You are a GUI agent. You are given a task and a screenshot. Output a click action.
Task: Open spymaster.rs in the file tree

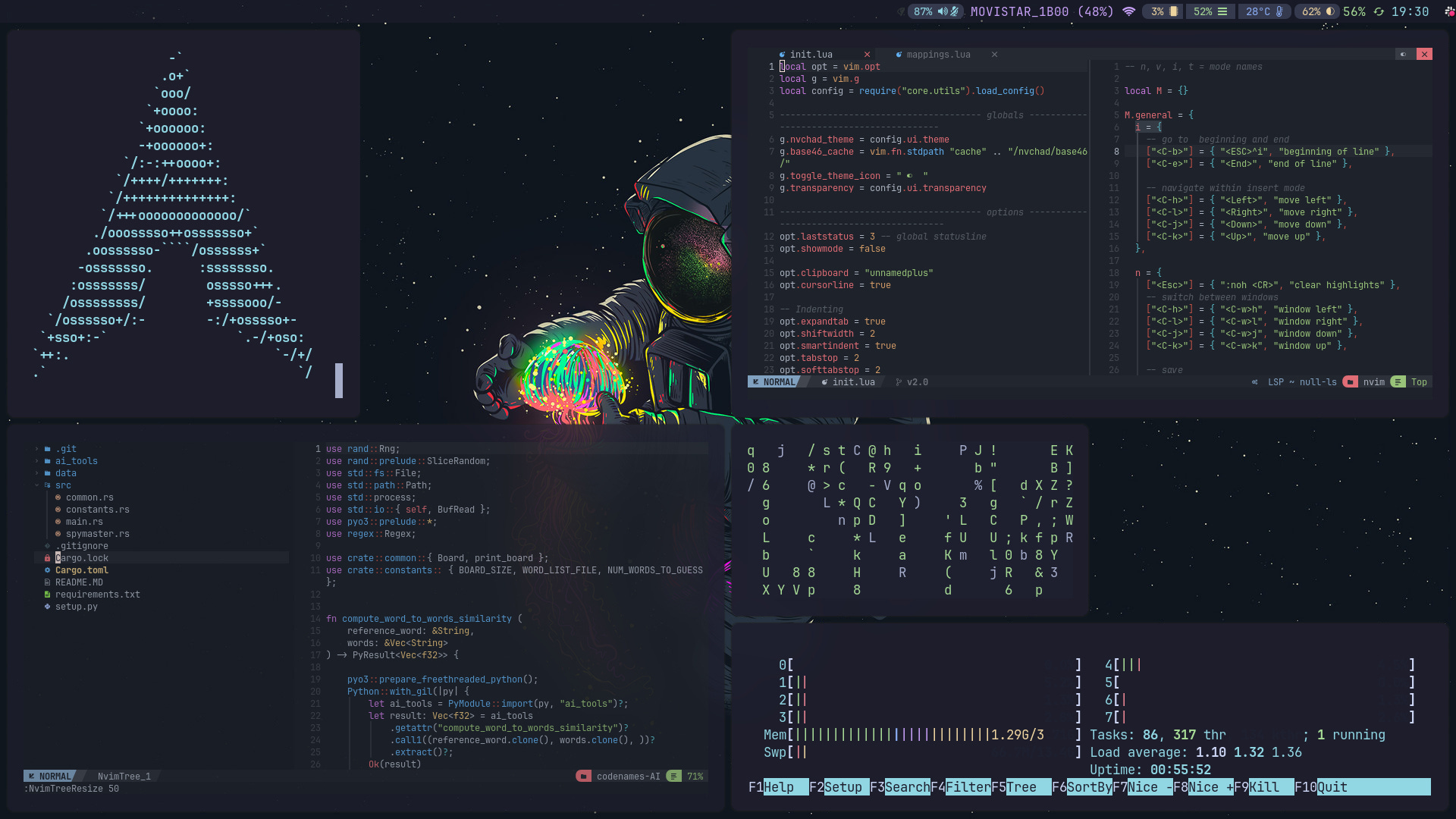(x=98, y=534)
